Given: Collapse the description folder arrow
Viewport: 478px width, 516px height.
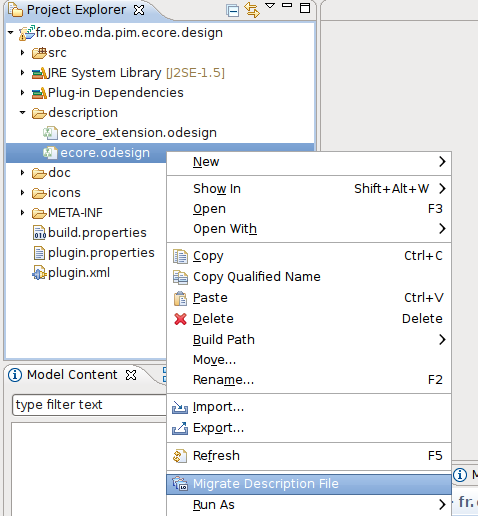Looking at the screenshot, I should 22,113.
